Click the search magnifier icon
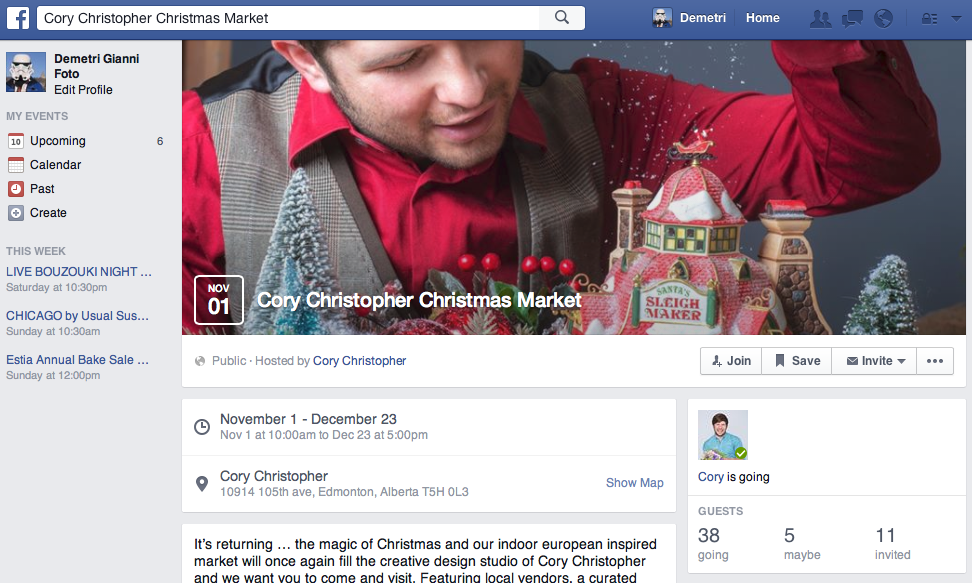 562,17
